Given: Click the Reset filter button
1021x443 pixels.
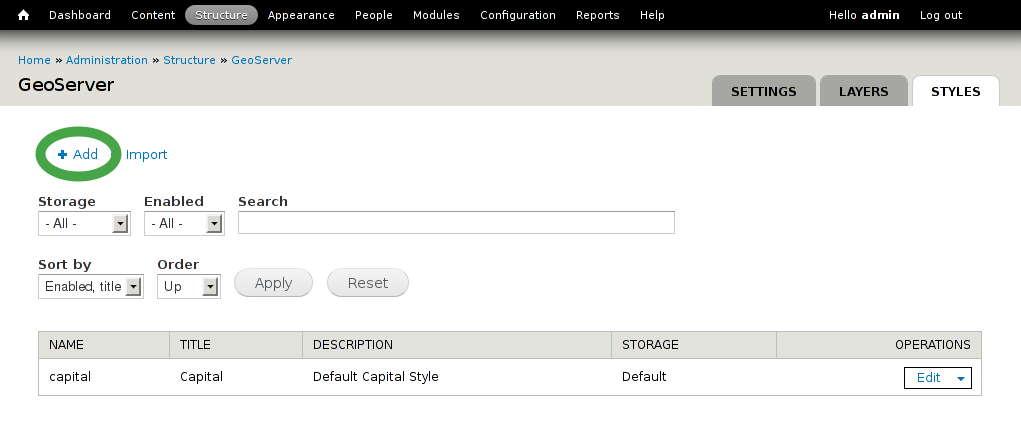Looking at the screenshot, I should [368, 283].
